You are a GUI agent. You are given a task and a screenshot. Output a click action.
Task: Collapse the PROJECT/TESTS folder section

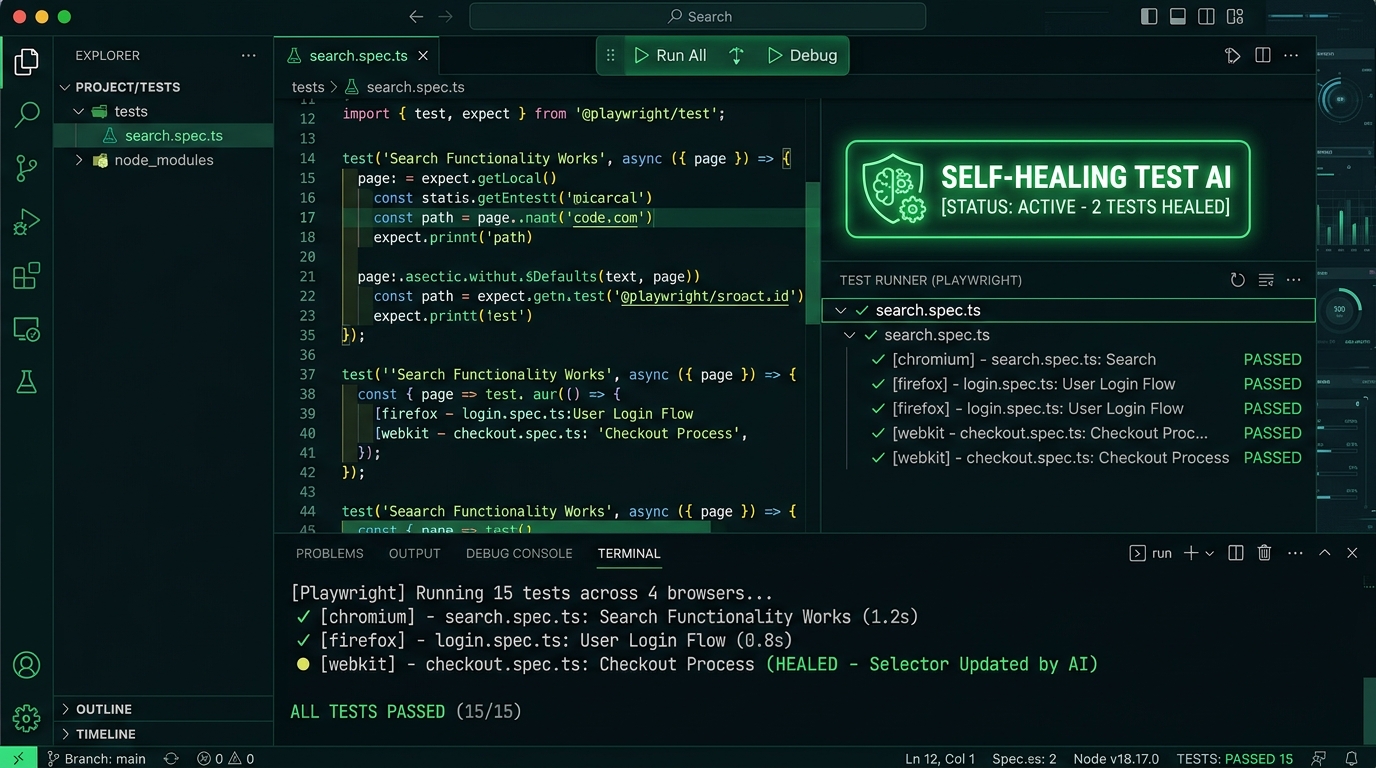[x=66, y=87]
